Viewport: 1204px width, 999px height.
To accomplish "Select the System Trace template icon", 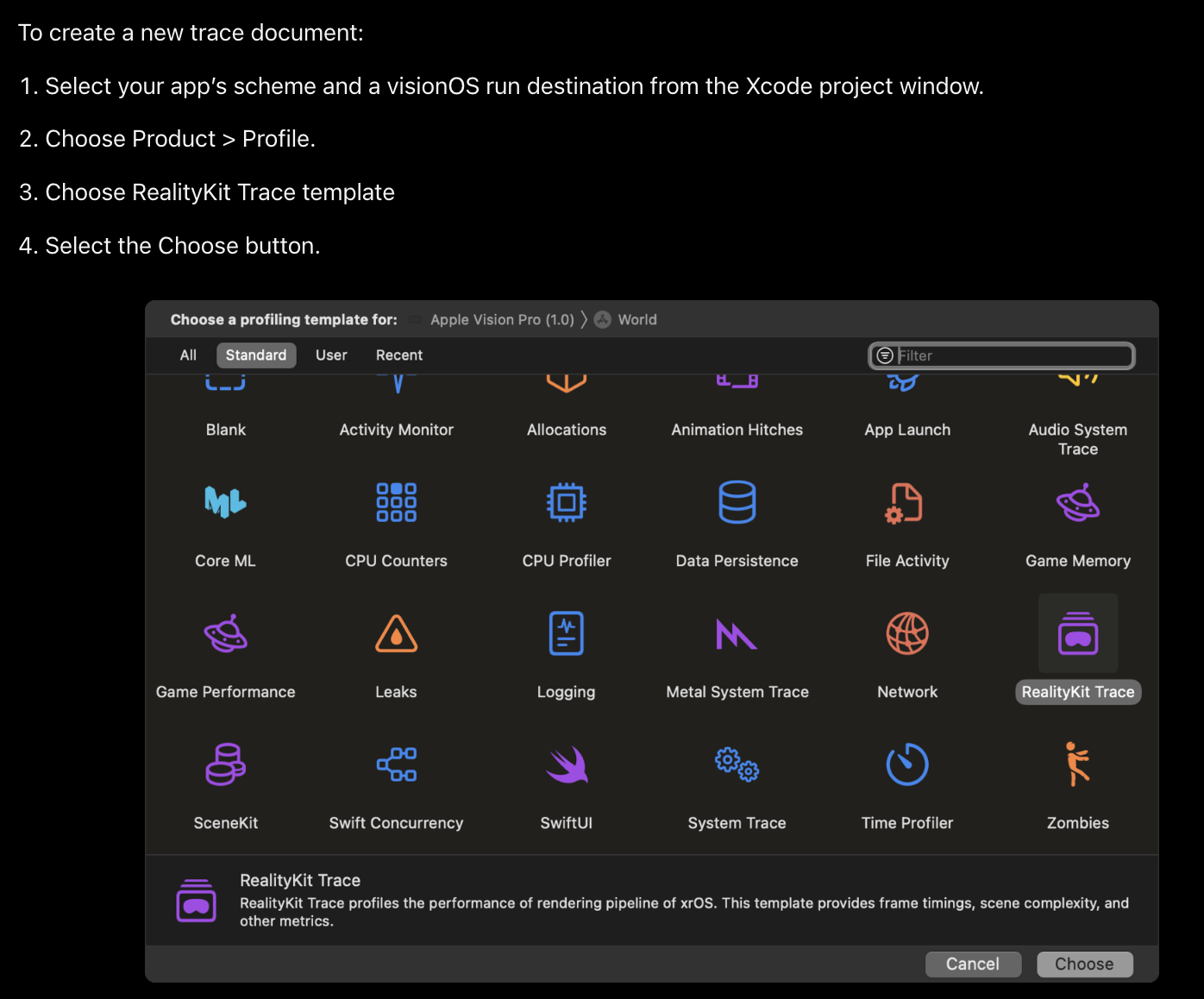I will [737, 764].
